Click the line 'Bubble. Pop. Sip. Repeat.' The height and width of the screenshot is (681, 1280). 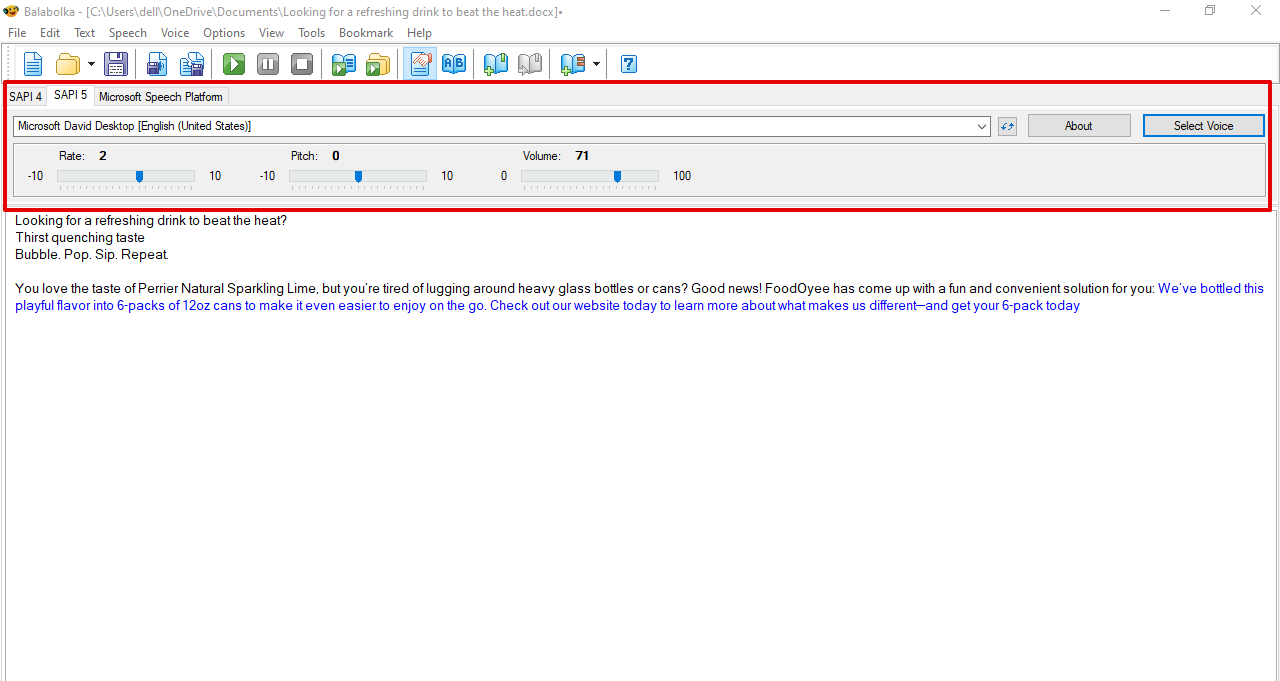[92, 255]
